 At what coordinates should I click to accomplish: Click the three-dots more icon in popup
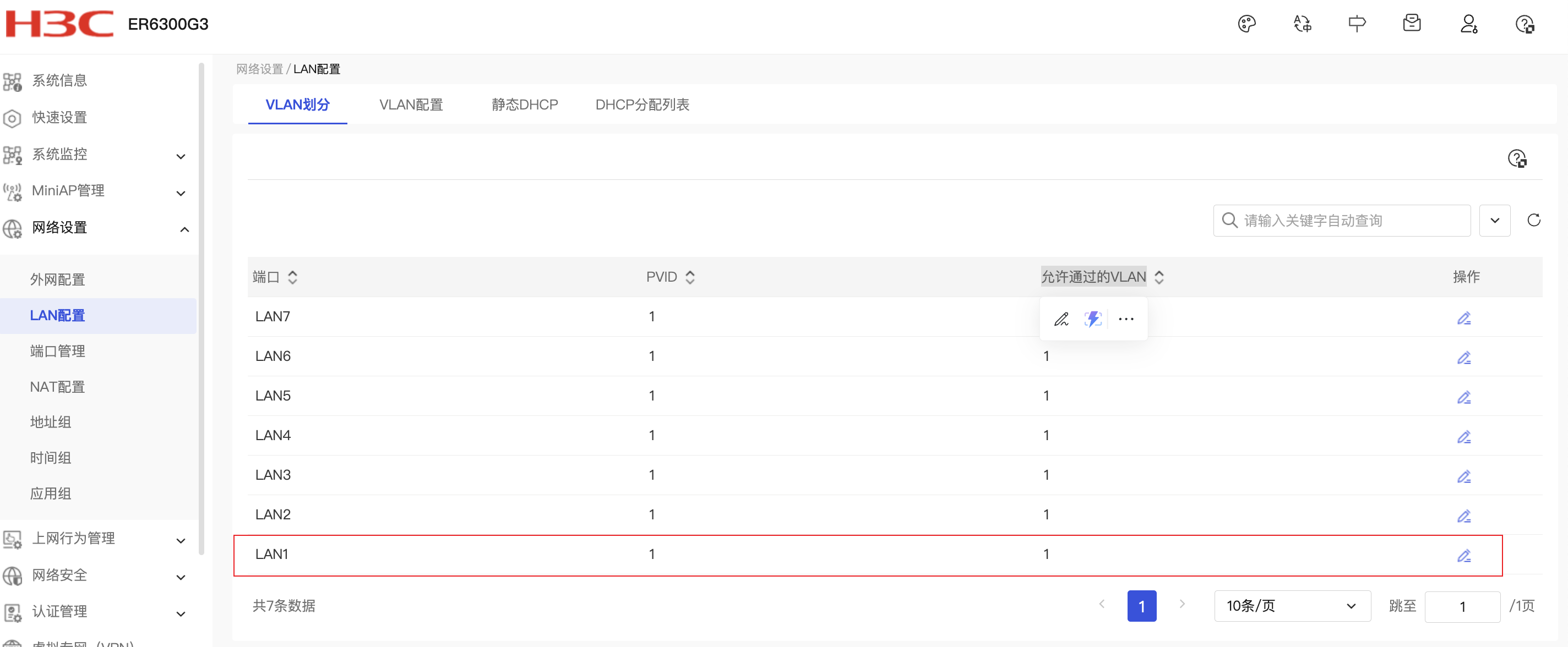tap(1125, 319)
